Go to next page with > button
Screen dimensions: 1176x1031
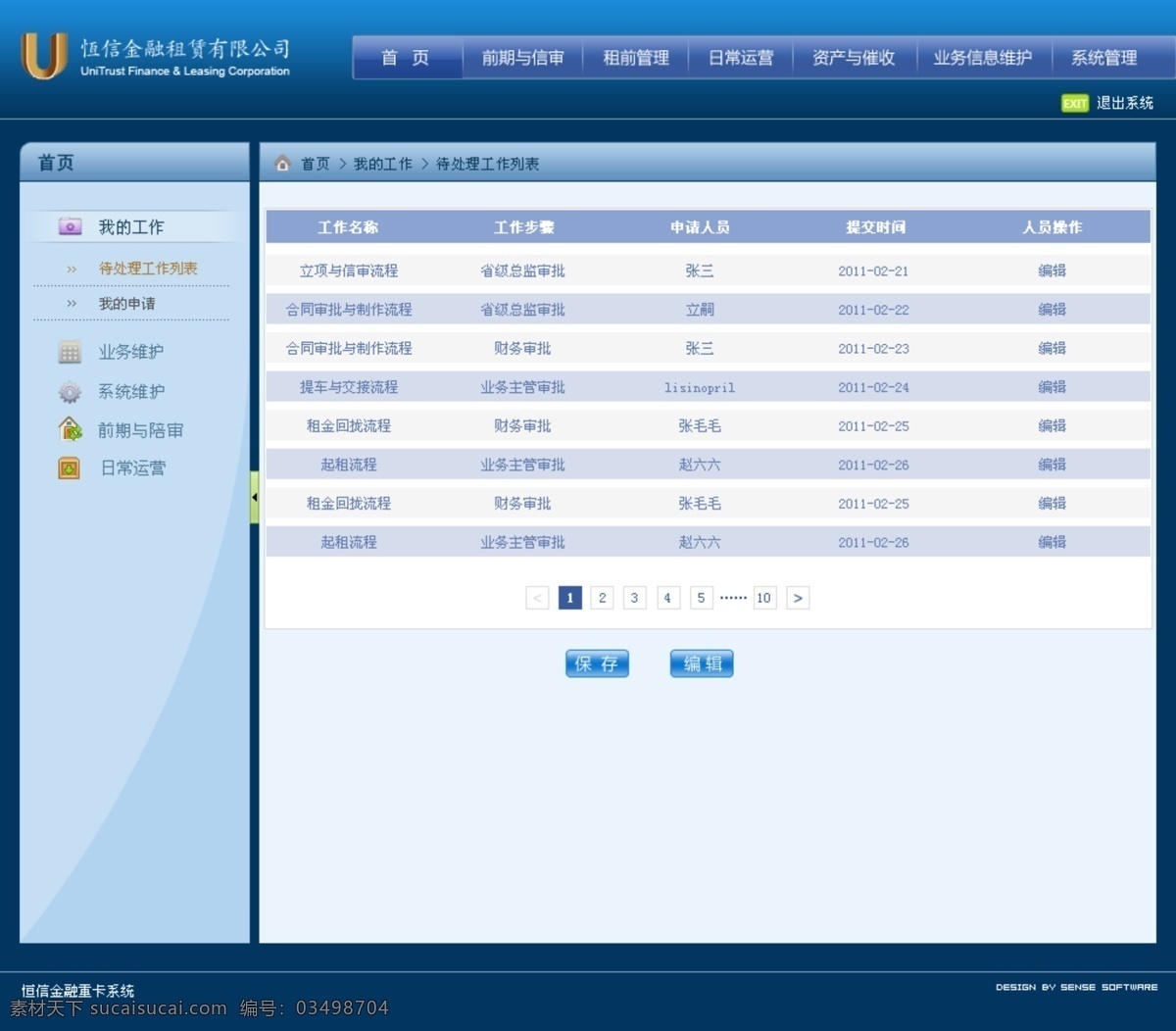coord(798,598)
